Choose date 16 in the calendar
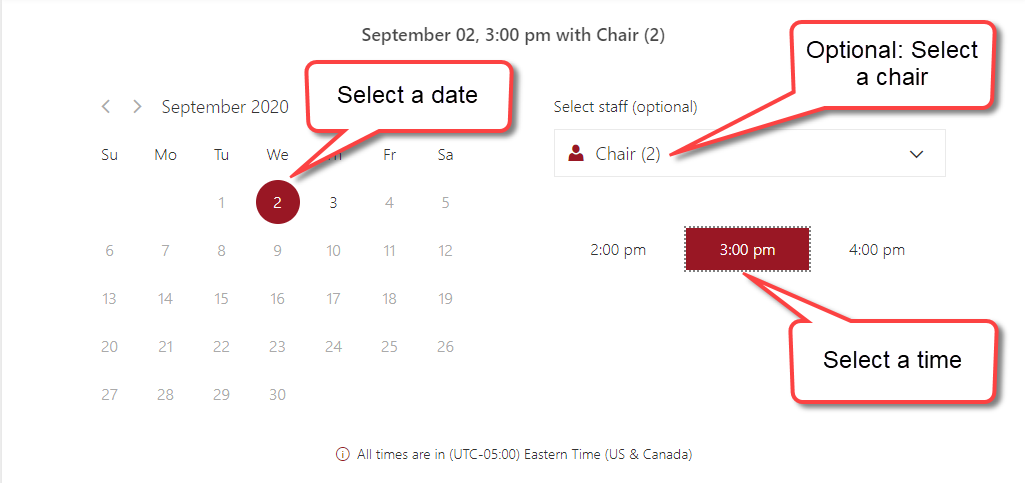Screen dimensions: 1025x483 point(278,299)
